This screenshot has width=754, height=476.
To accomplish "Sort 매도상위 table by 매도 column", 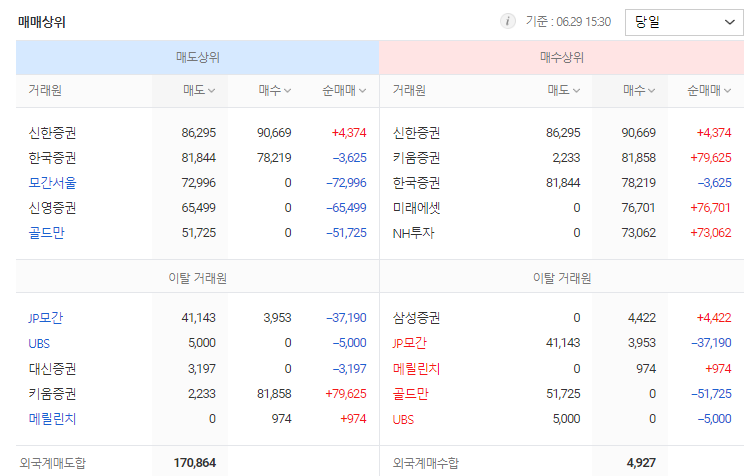I will [x=199, y=90].
